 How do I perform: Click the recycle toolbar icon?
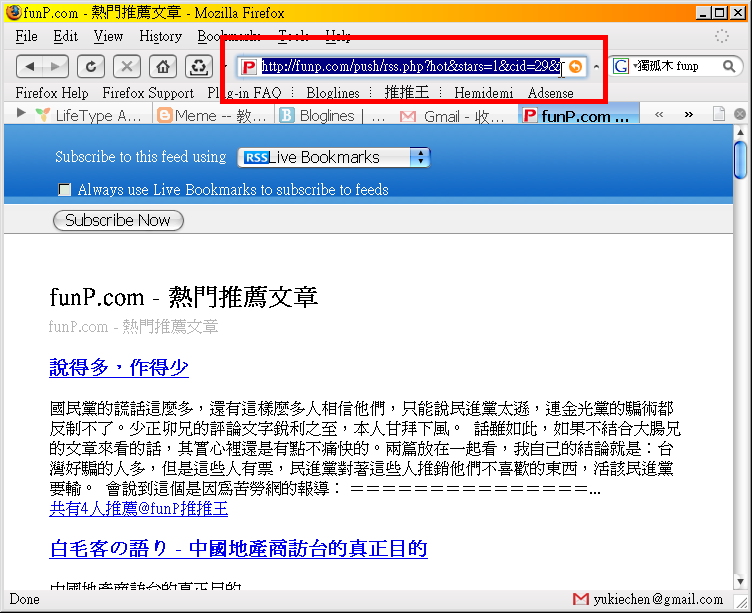coord(199,66)
